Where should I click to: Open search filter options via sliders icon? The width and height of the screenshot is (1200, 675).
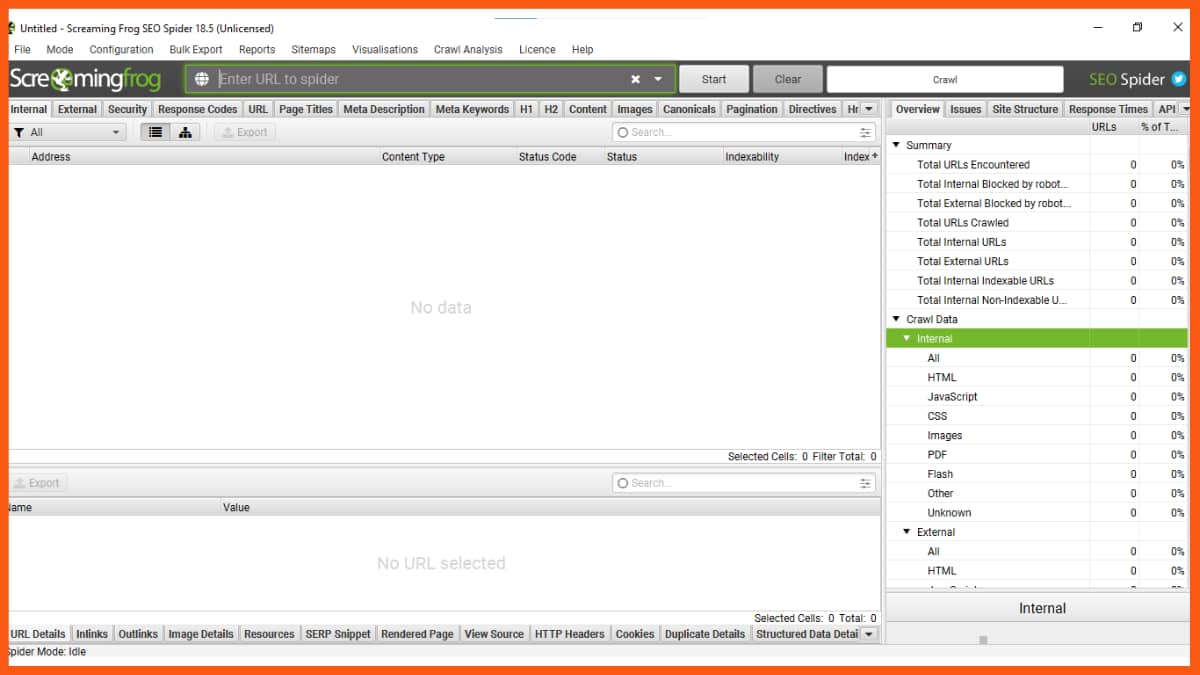(x=864, y=131)
